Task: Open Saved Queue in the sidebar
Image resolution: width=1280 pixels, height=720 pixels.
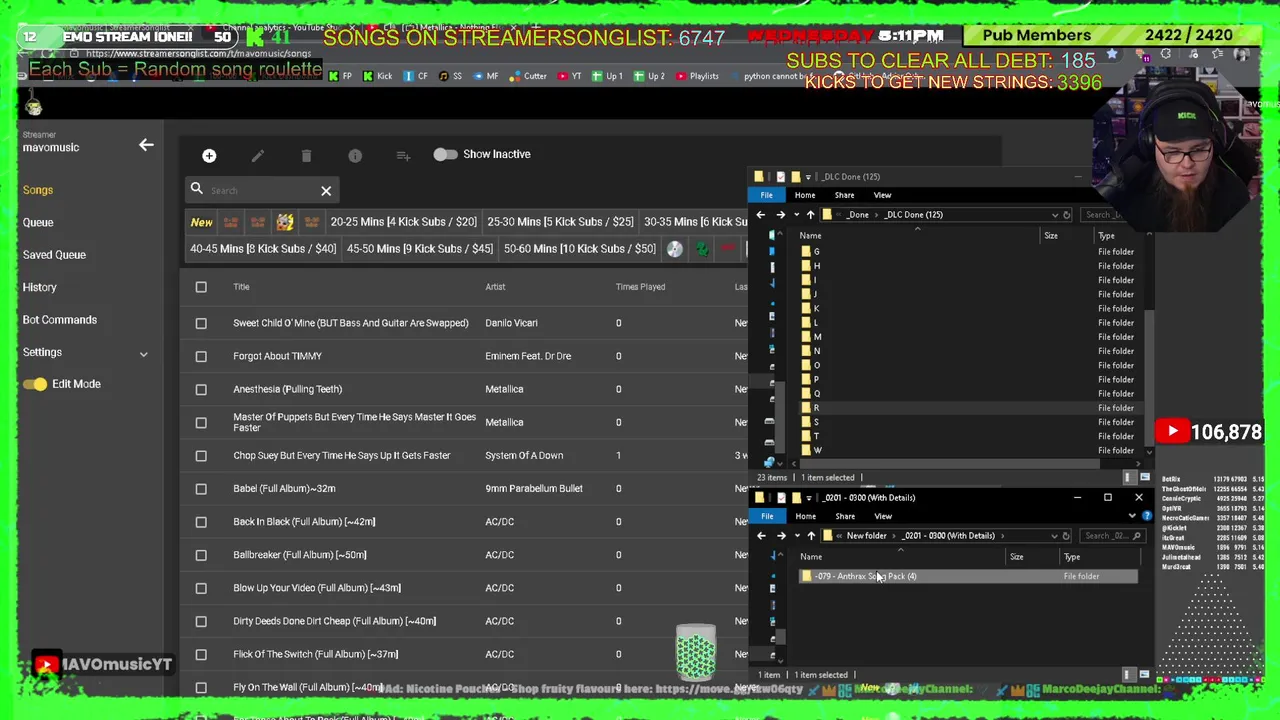Action: click(54, 255)
